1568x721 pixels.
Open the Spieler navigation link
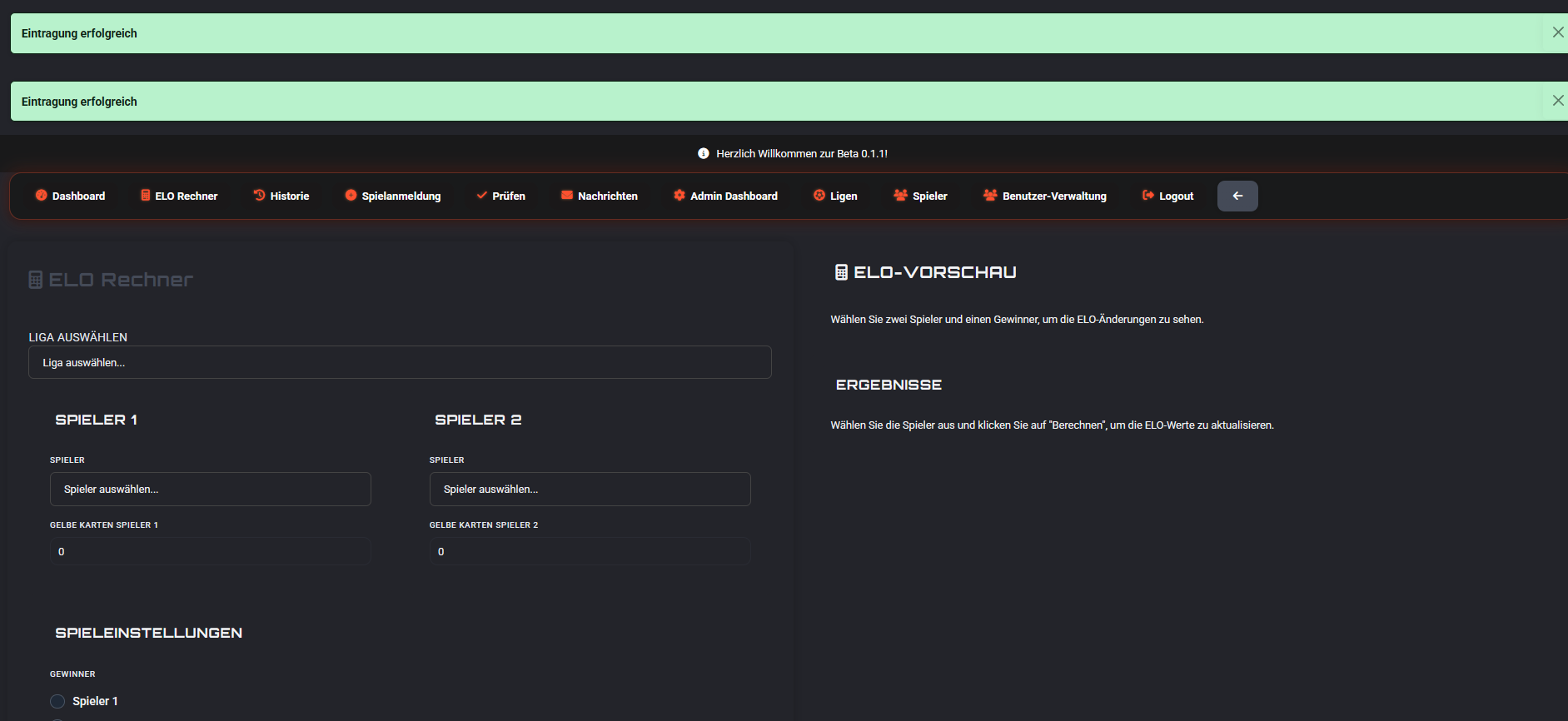coord(920,196)
